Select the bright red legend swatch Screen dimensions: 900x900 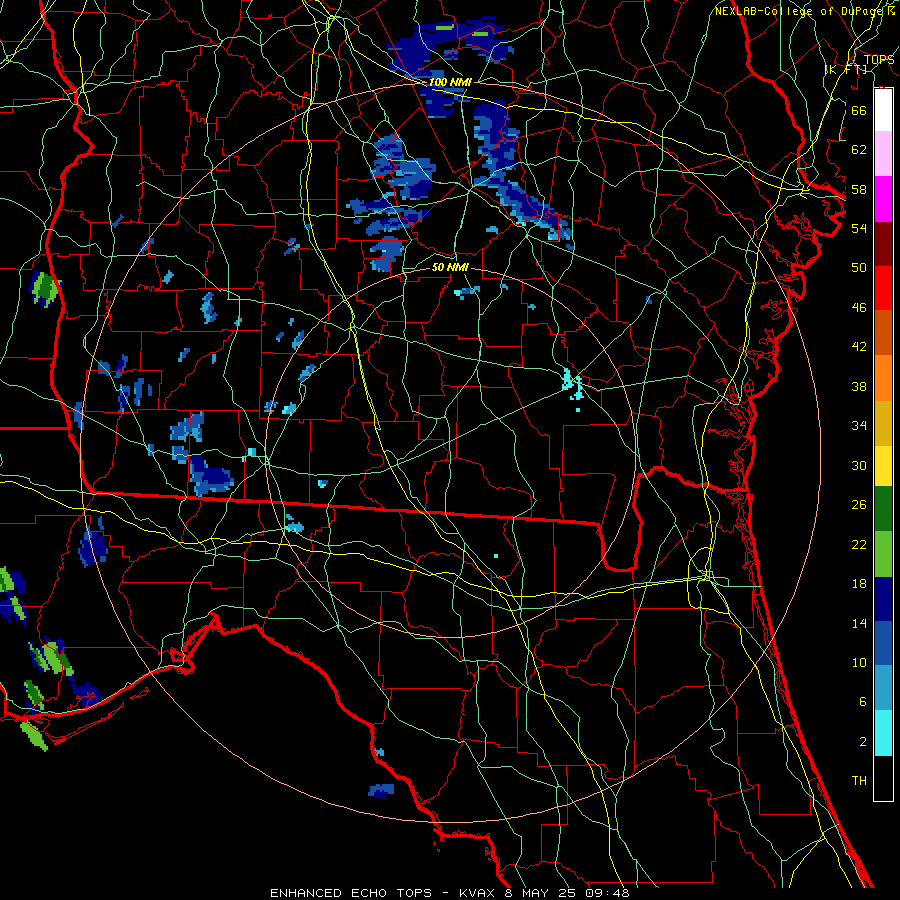coord(883,288)
